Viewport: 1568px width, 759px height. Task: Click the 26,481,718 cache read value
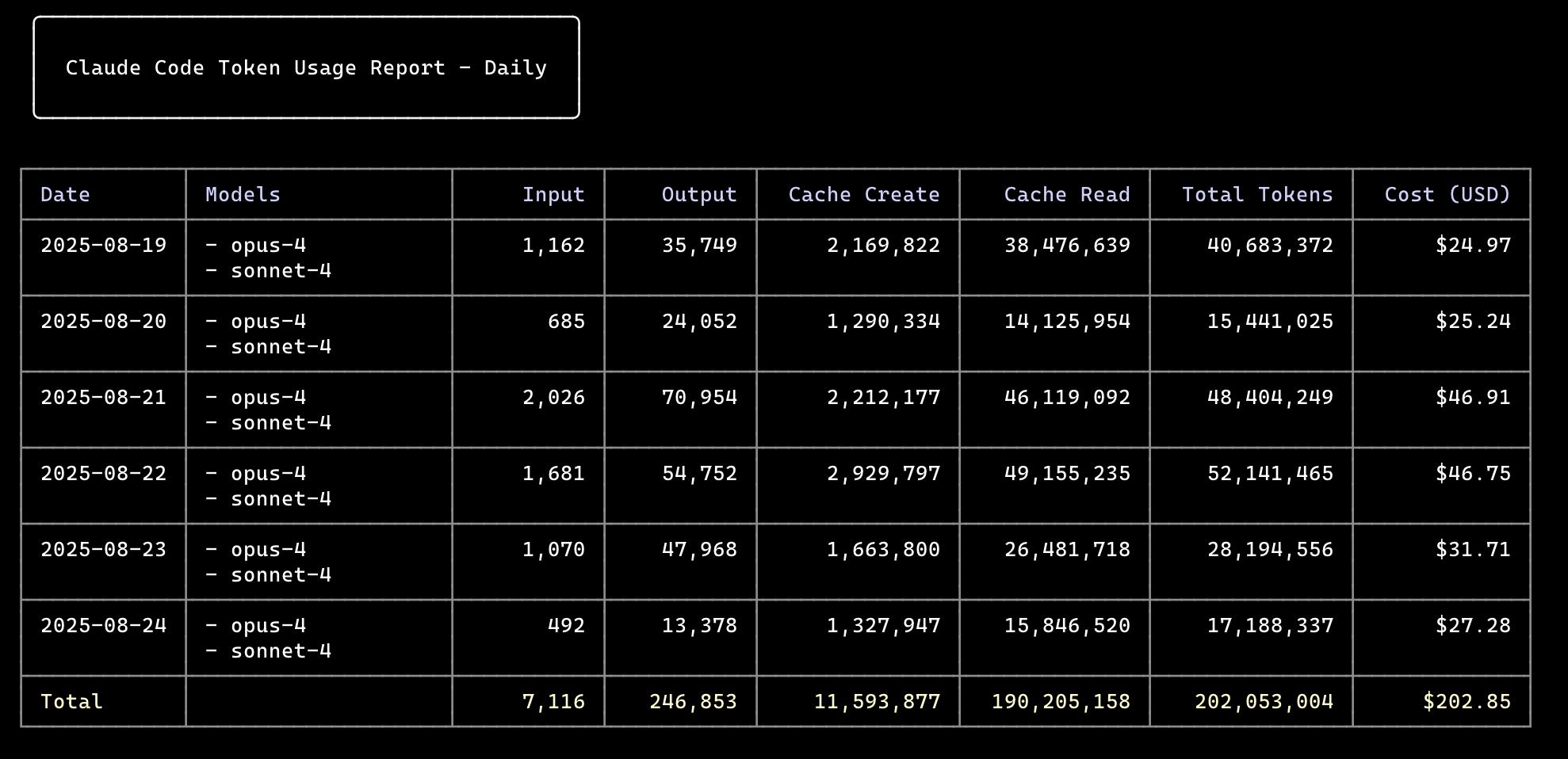(x=1067, y=550)
